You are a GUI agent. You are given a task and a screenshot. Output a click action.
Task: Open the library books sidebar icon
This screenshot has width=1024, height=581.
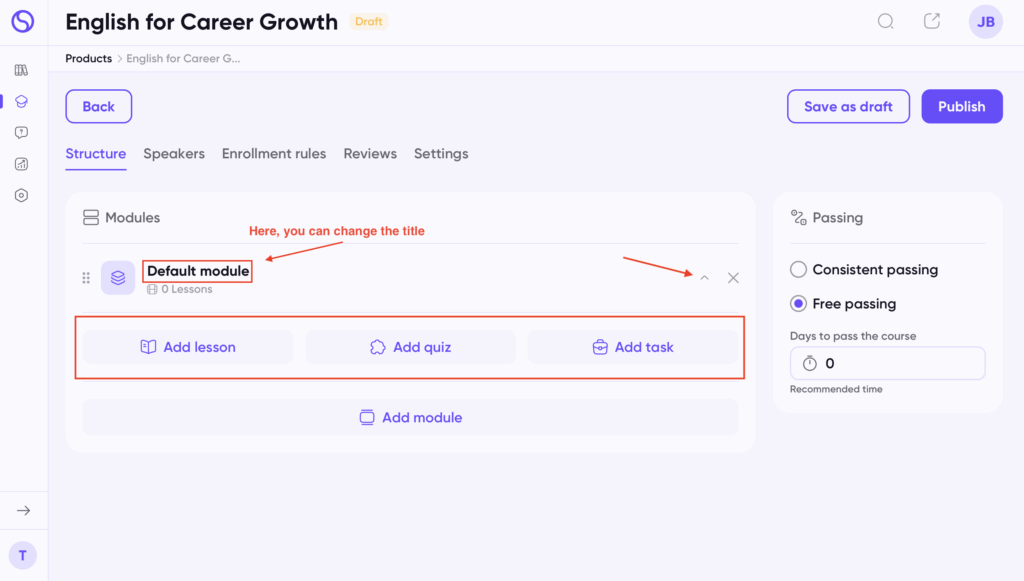(x=22, y=70)
